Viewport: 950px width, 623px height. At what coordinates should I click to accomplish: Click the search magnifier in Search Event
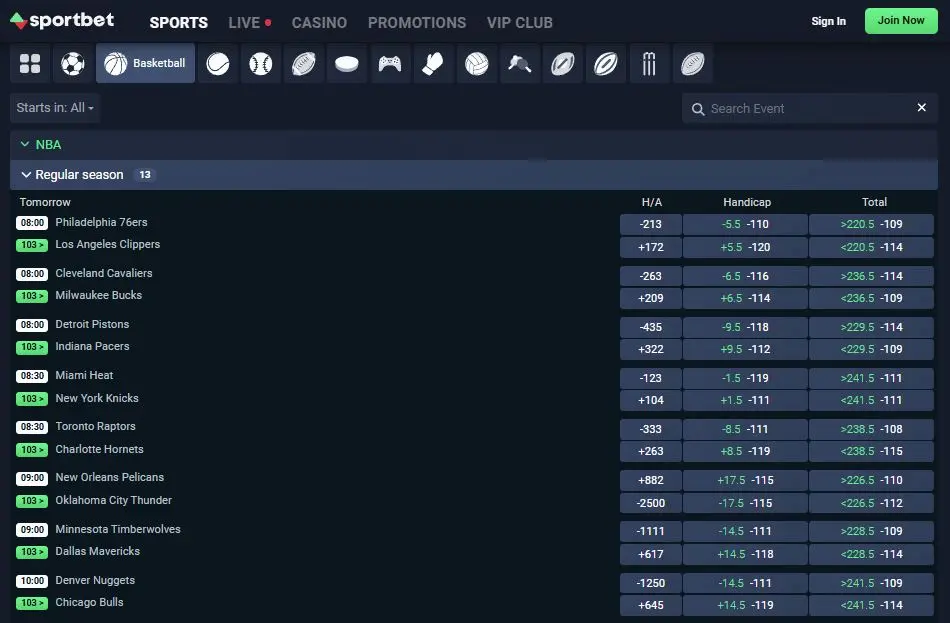[697, 108]
